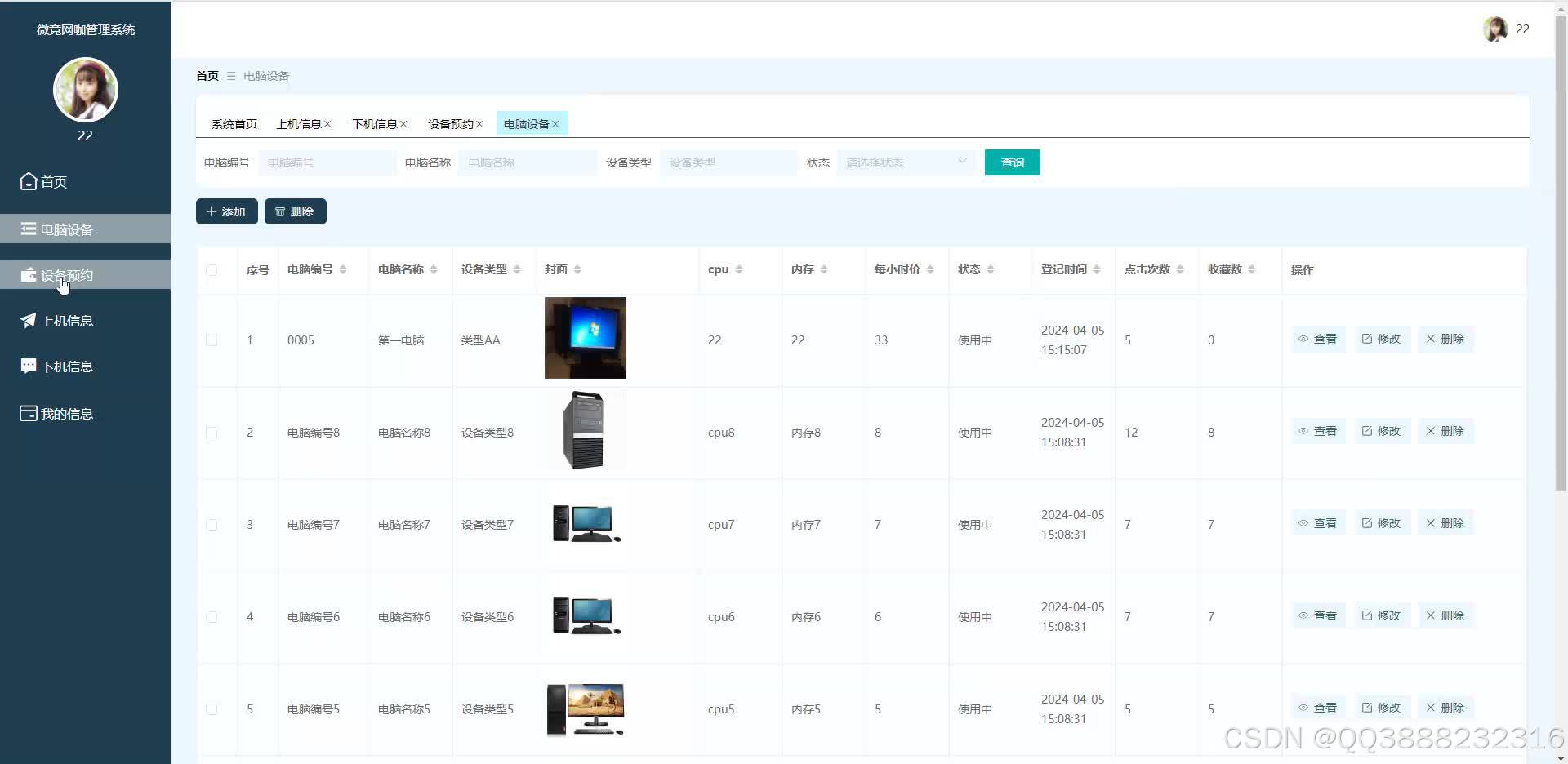Sort by 每小时价 column
Viewport: 1568px width, 764px height.
coord(930,269)
